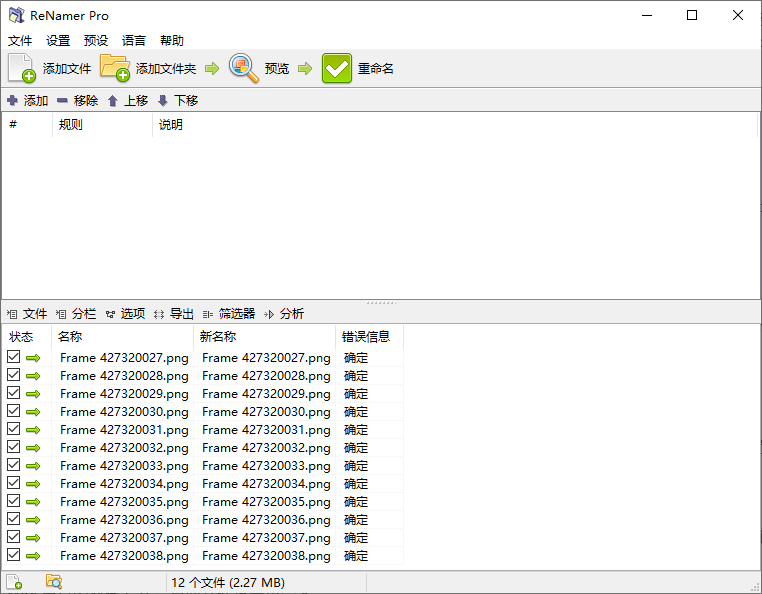This screenshot has width=762, height=594.
Task: Move rule down with 下移 arrow
Action: (163, 101)
